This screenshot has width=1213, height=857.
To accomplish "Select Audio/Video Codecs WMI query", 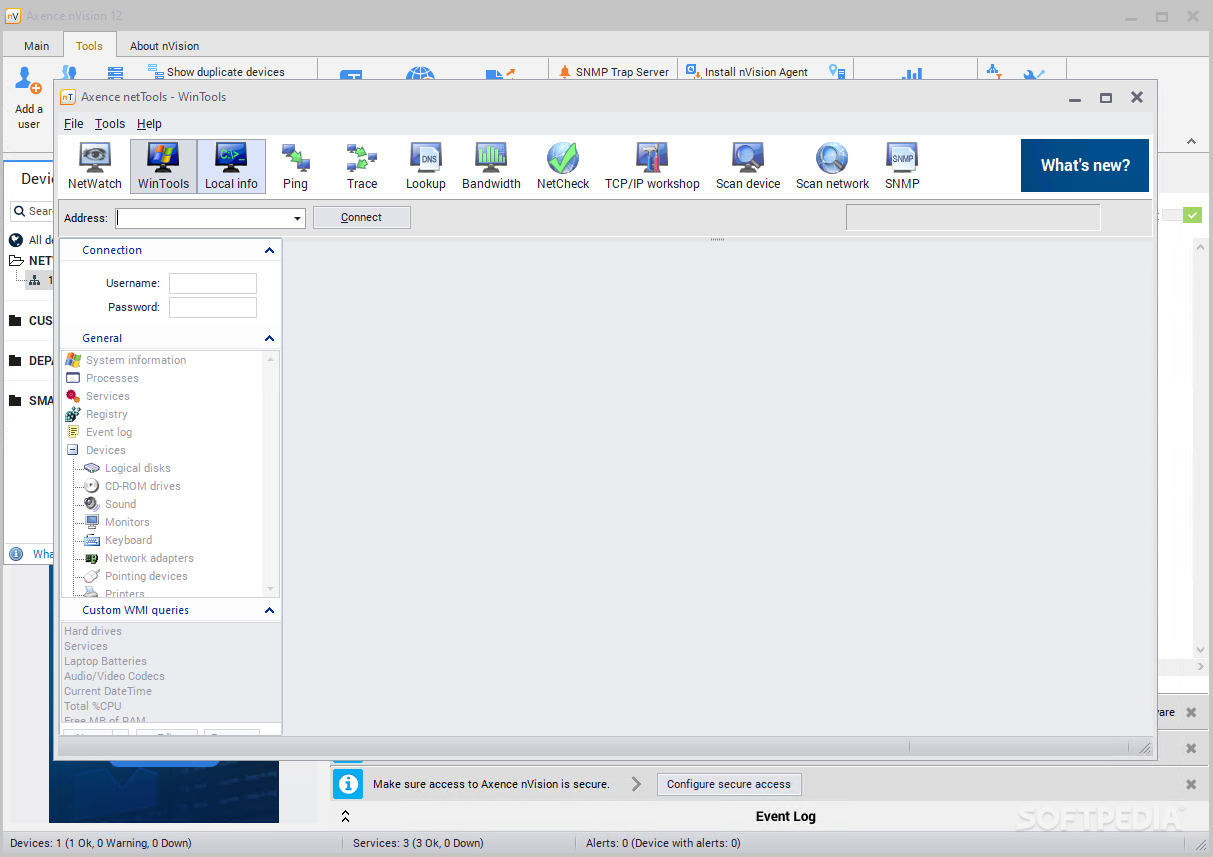I will (114, 676).
